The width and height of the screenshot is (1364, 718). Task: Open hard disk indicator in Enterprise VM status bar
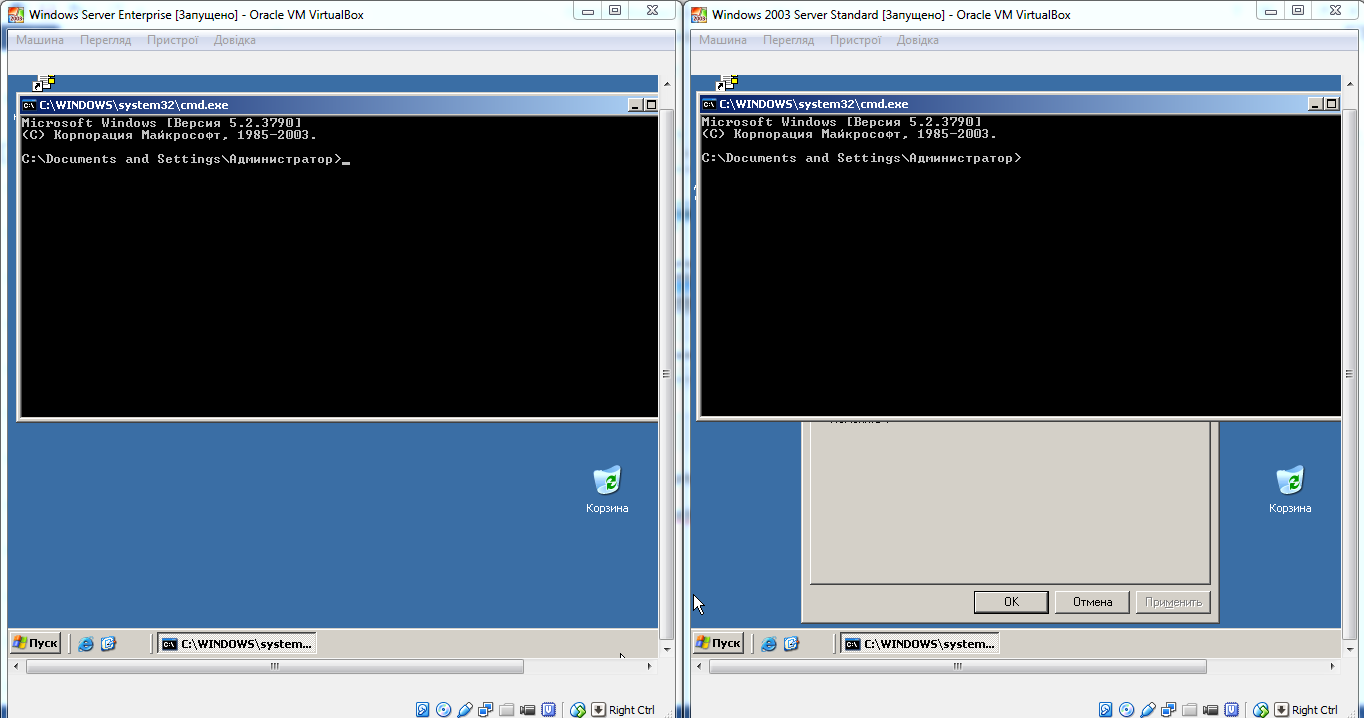point(423,710)
